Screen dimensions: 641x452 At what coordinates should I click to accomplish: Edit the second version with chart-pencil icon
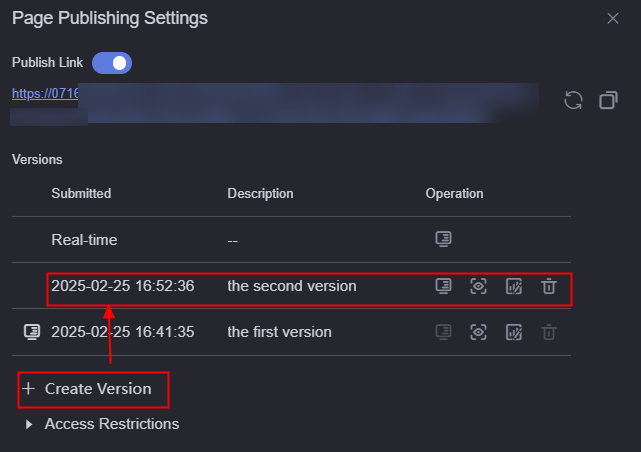click(x=513, y=286)
